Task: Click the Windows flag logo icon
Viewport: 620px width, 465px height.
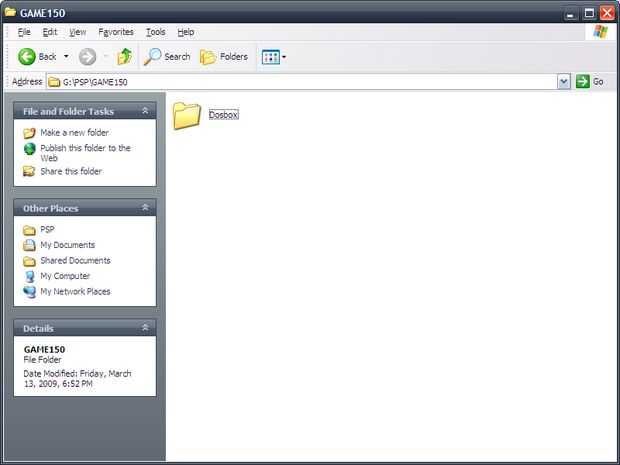Action: pyautogui.click(x=600, y=32)
